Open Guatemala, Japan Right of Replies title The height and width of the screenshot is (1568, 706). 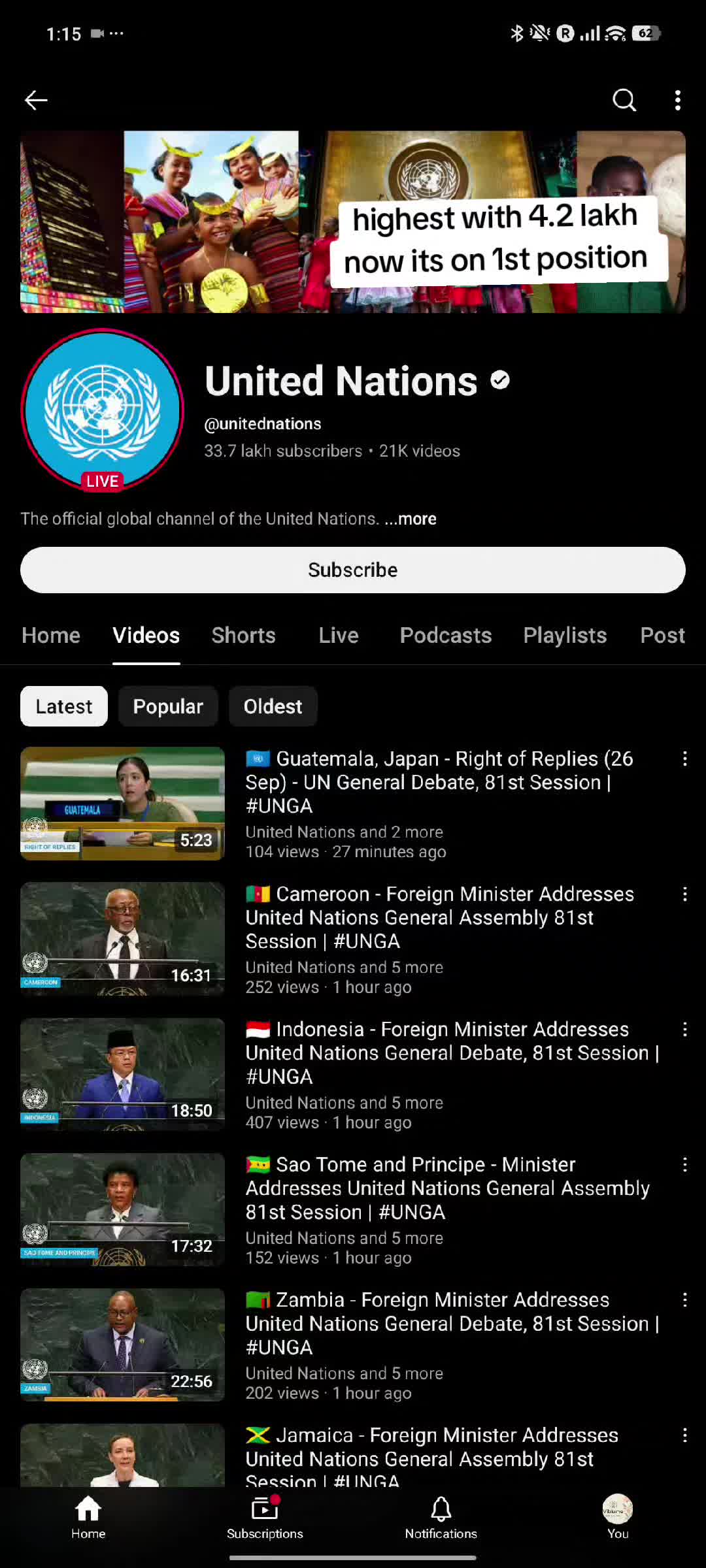pyautogui.click(x=439, y=782)
